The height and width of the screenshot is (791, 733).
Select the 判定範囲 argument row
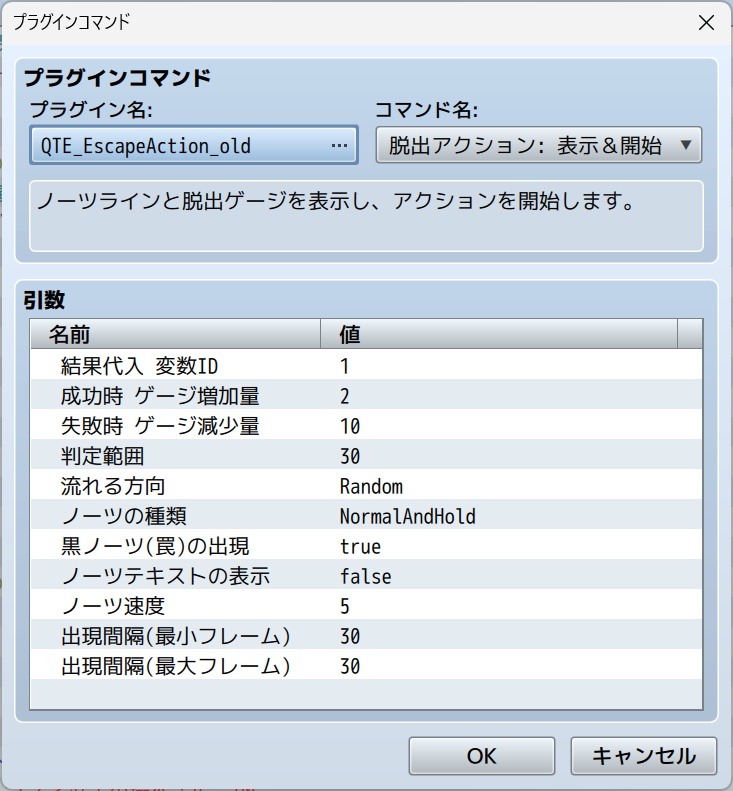366,456
